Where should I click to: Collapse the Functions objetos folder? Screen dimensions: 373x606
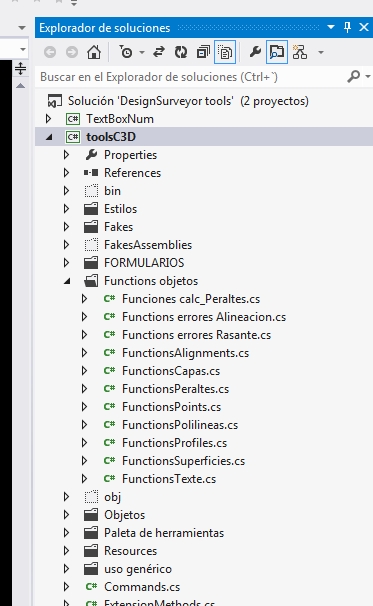point(67,281)
